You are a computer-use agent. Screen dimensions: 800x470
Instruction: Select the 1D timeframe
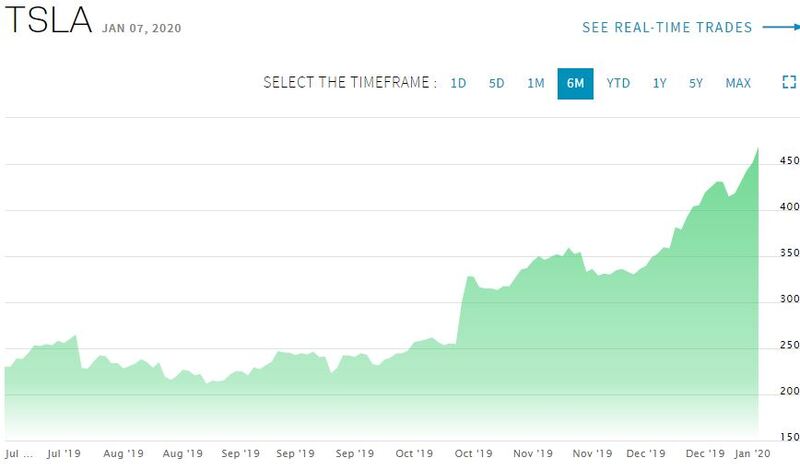(x=458, y=83)
